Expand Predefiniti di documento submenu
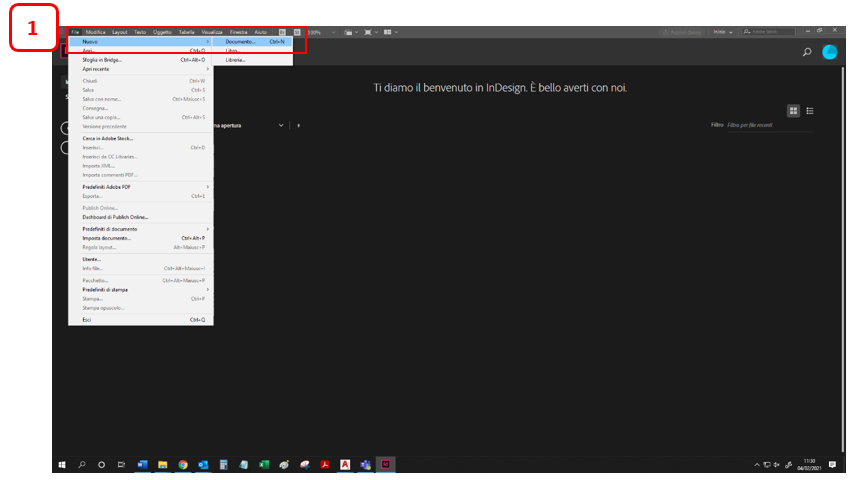 coord(141,229)
